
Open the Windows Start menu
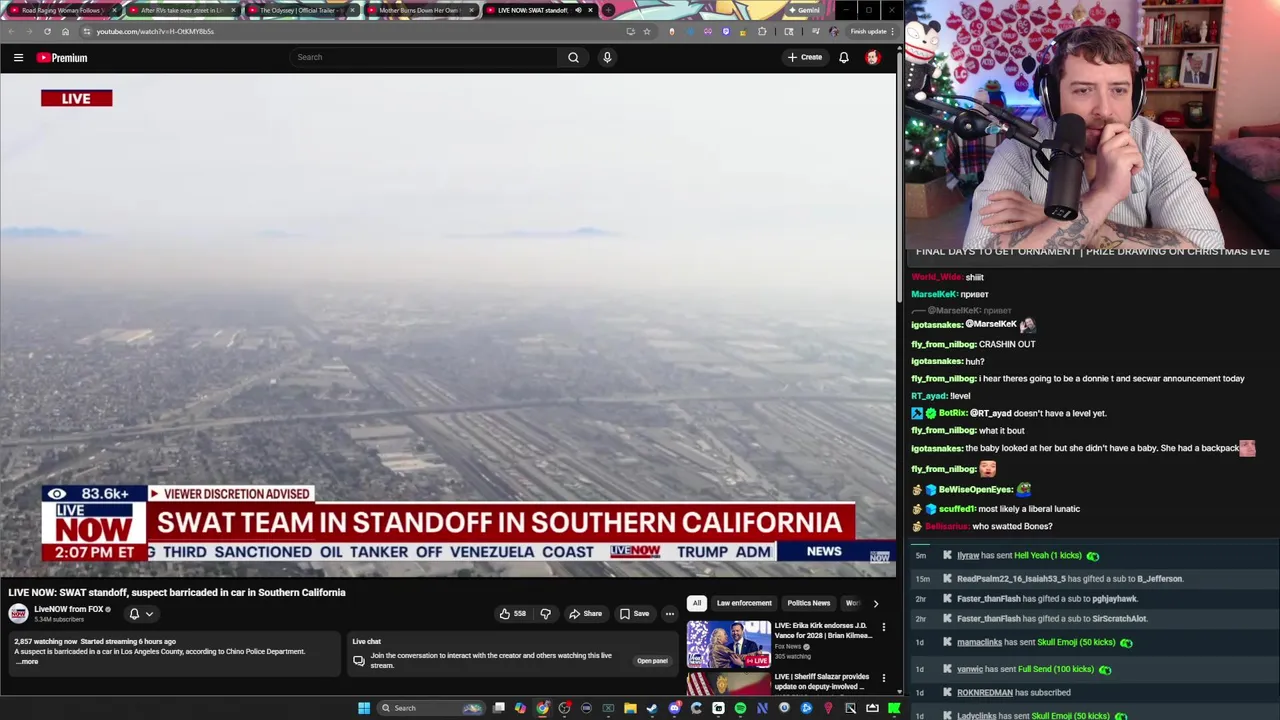tap(364, 708)
